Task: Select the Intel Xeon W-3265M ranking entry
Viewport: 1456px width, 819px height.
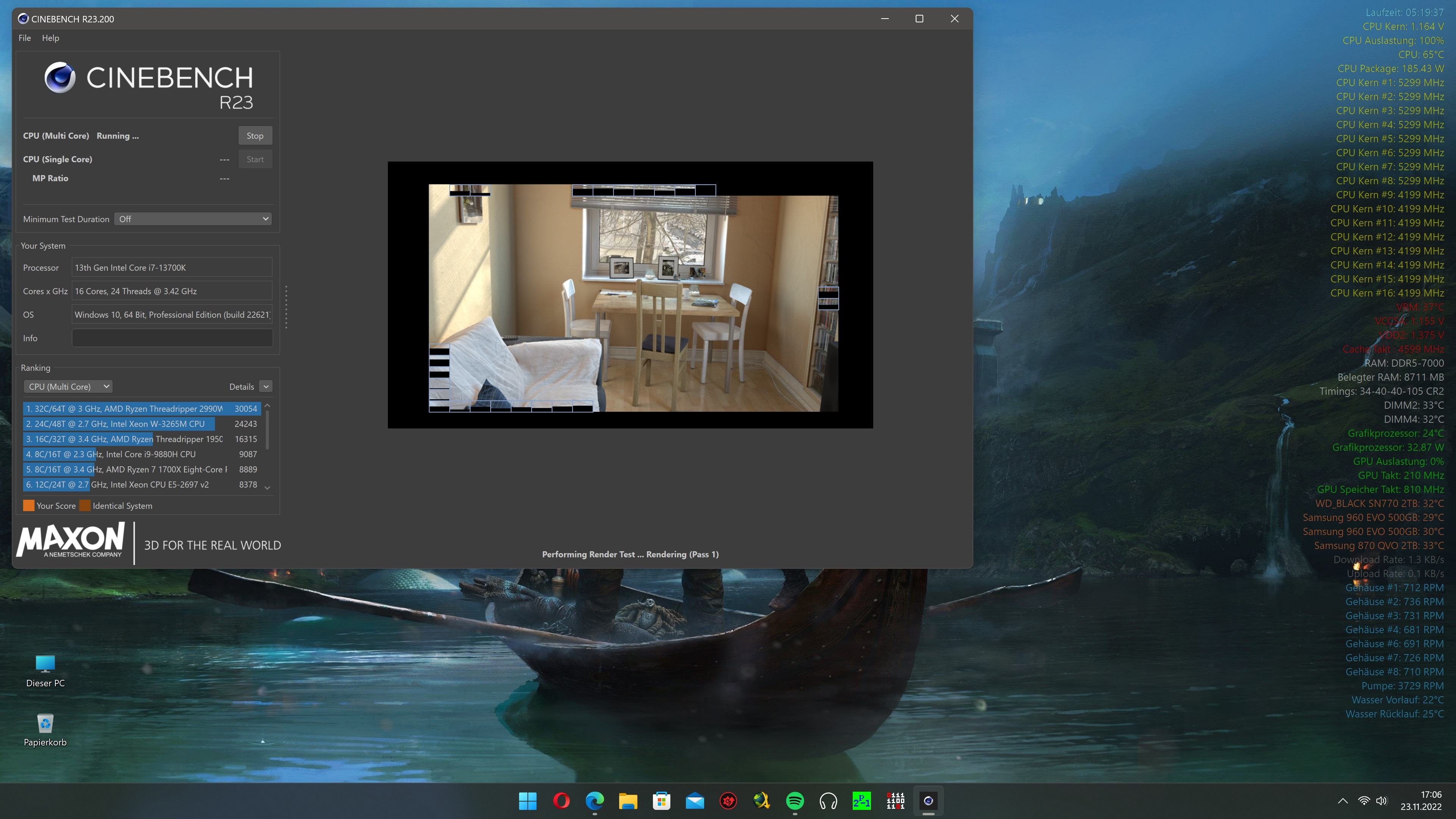Action: (x=142, y=424)
